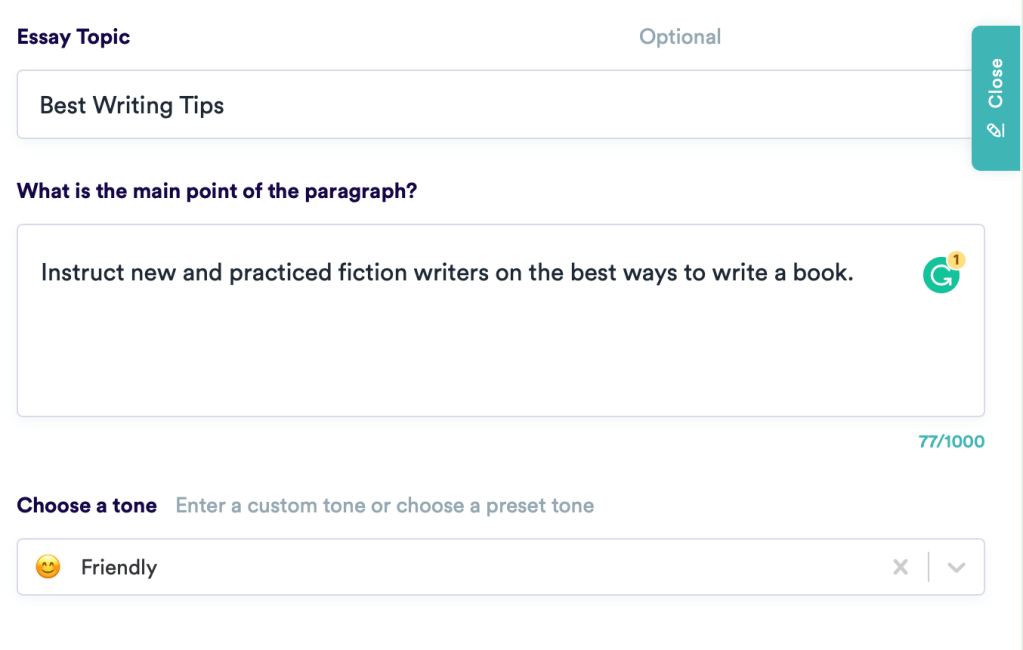Click the 'Enter a custom tone' hint text
Image resolution: width=1023 pixels, height=650 pixels.
385,505
